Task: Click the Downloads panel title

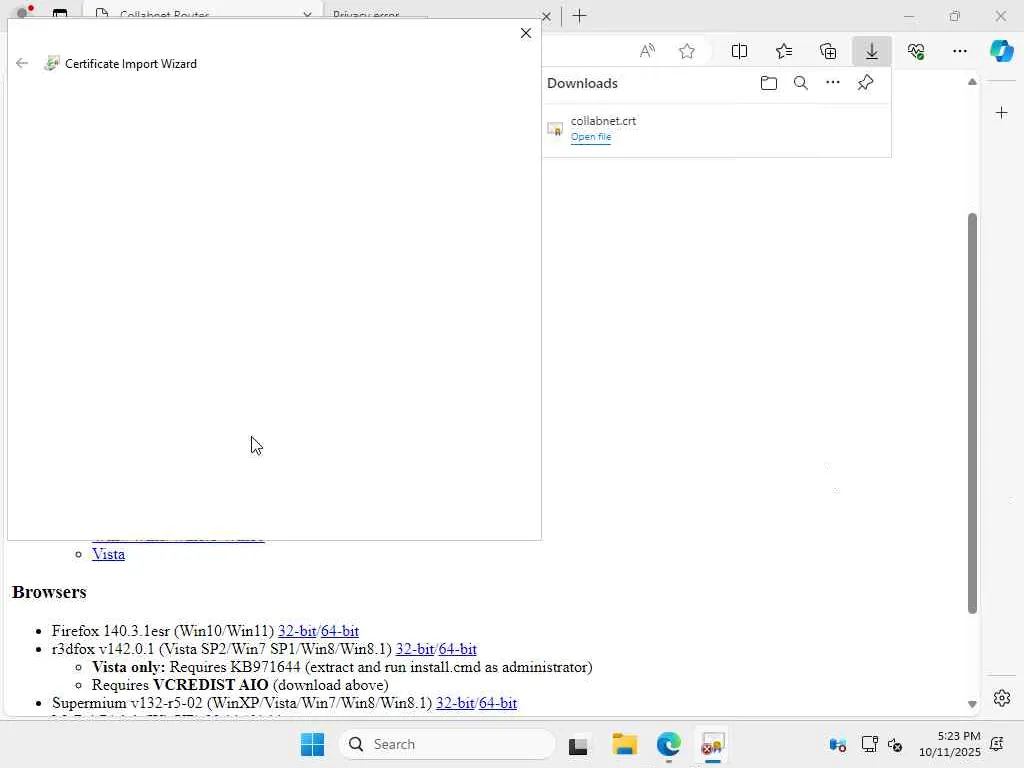Action: pyautogui.click(x=583, y=83)
